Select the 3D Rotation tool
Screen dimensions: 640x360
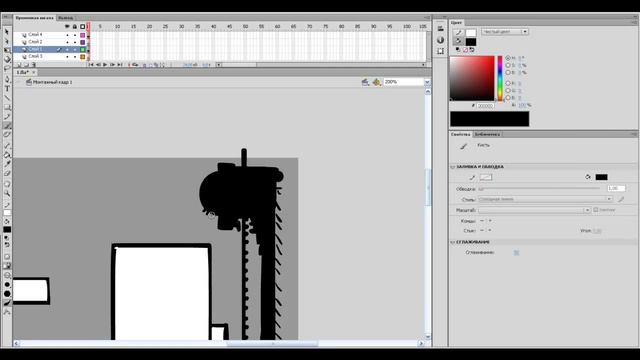(7, 60)
